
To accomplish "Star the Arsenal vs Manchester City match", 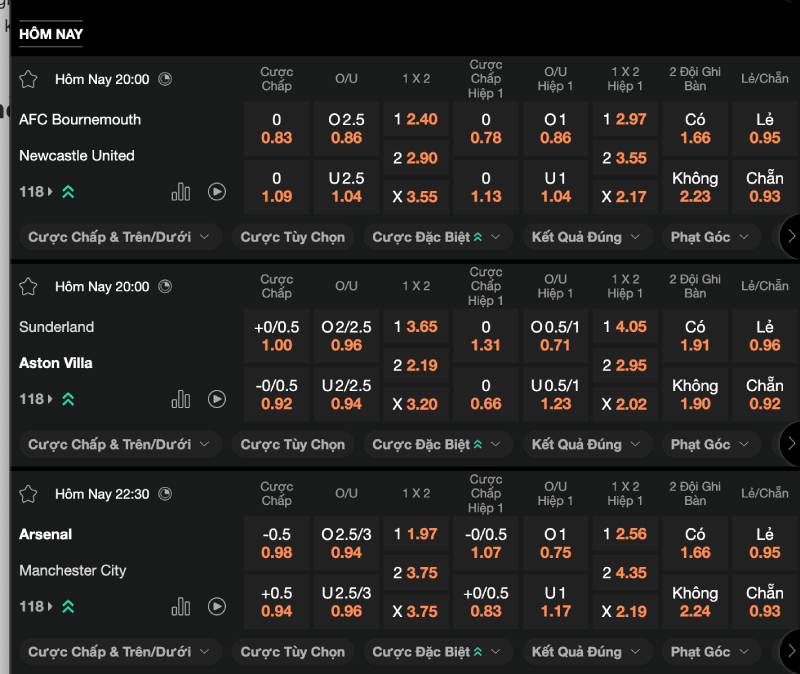I will (28, 494).
